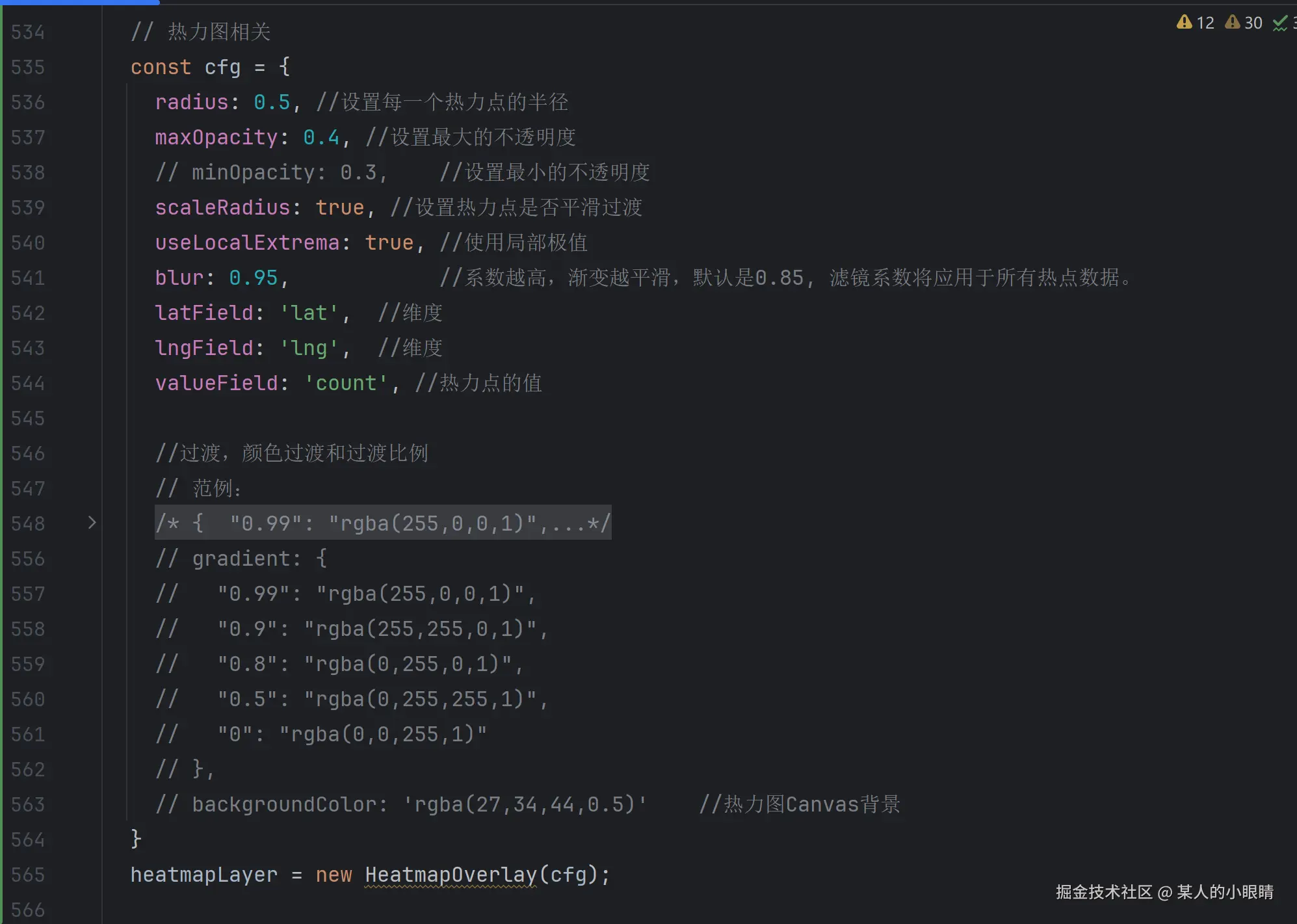Image resolution: width=1297 pixels, height=924 pixels.
Task: Click the useLocalExtrema property name
Action: (247, 243)
